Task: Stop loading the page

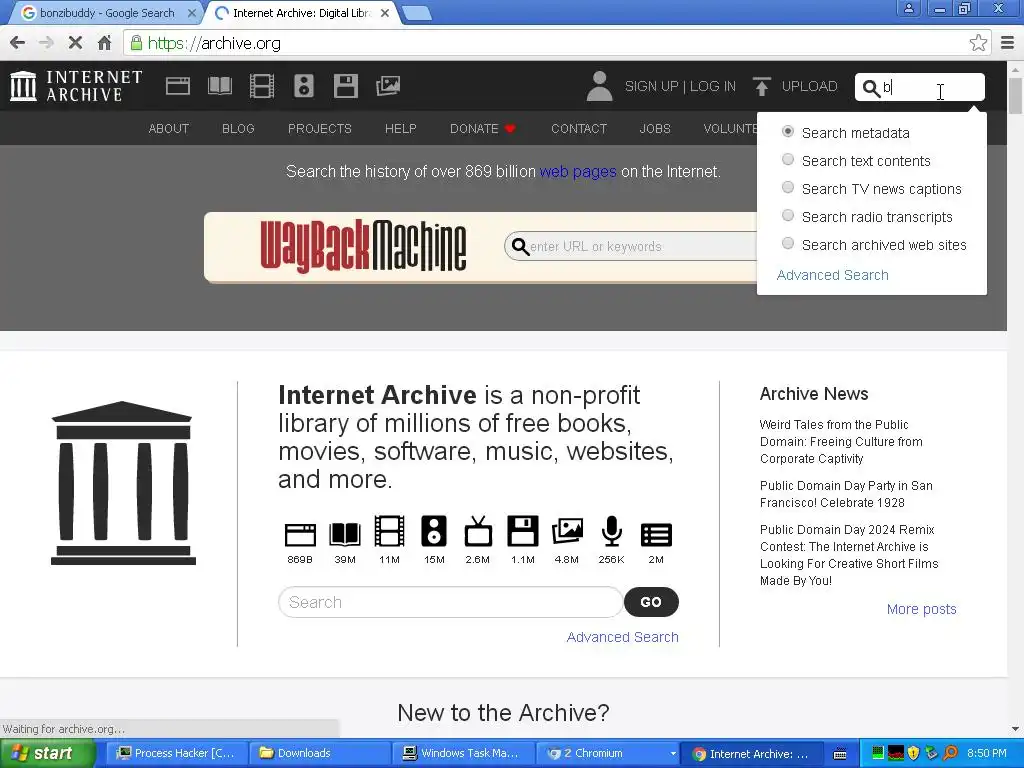Action: point(75,43)
